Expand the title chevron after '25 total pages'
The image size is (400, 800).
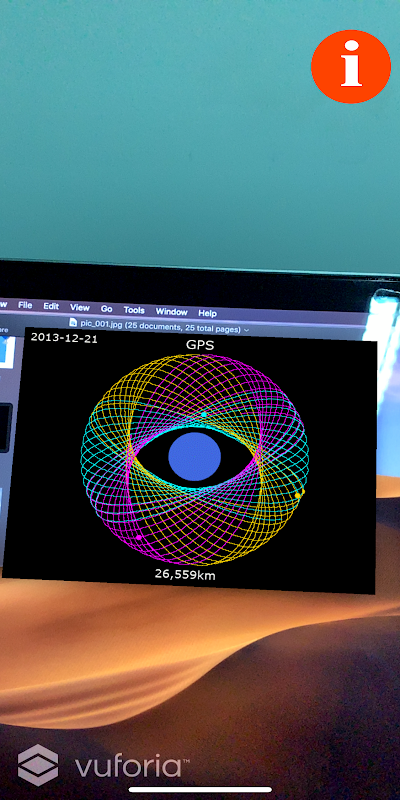tap(247, 330)
